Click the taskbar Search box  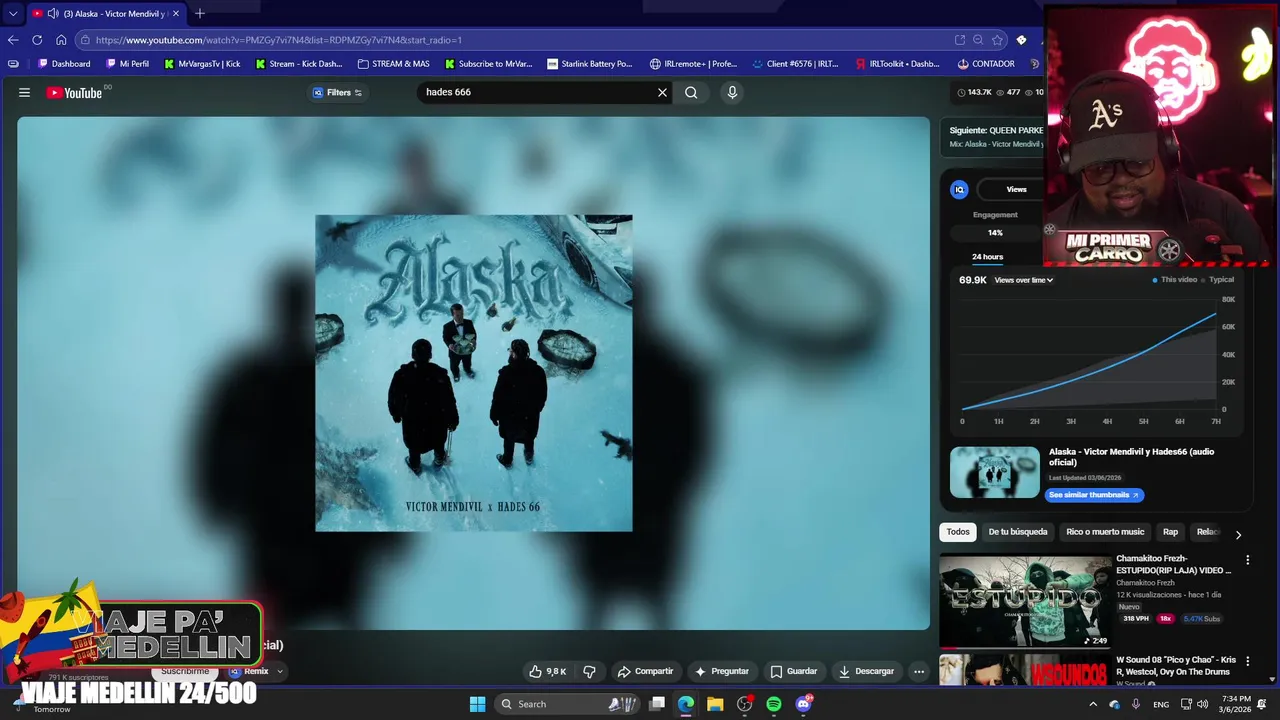[x=568, y=704]
